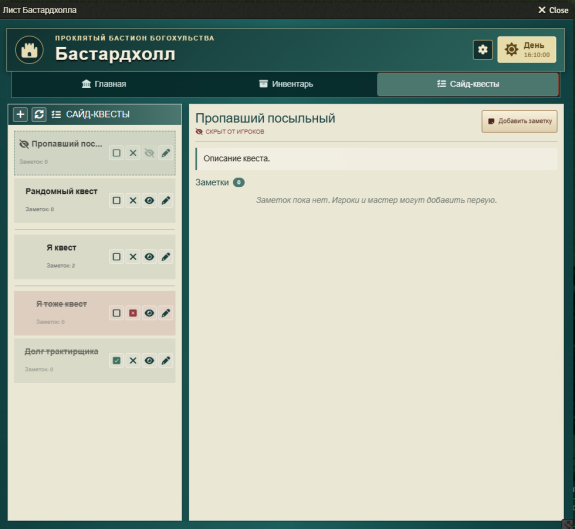This screenshot has width=575, height=529.
Task: Mark Я квест as failed with X
Action: [x=133, y=257]
